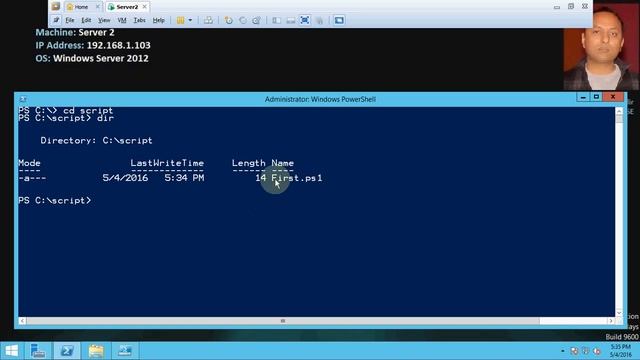
Task: Toggle the library sidebar view
Action: [276, 20]
